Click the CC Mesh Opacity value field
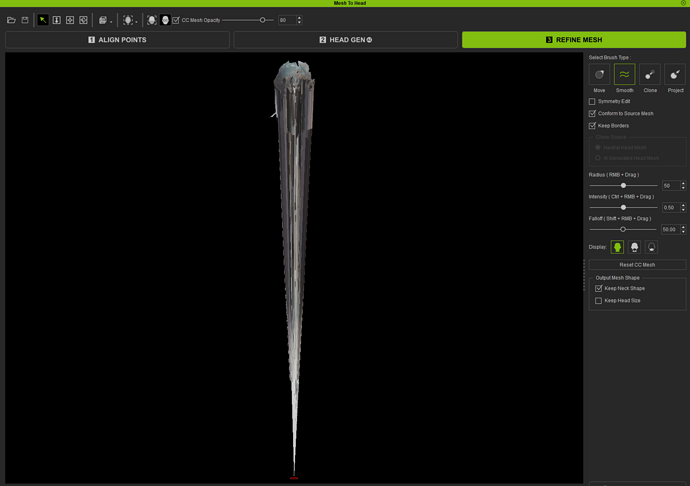Viewport: 690px width, 486px height. pos(287,20)
